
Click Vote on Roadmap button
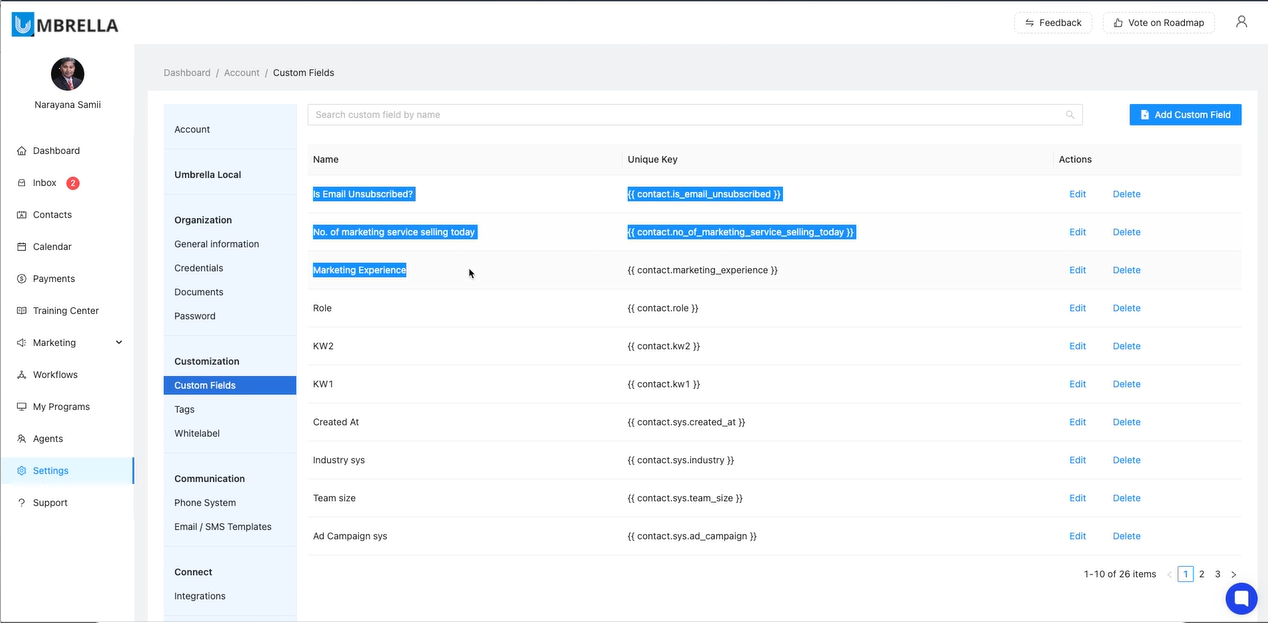pyautogui.click(x=1158, y=22)
